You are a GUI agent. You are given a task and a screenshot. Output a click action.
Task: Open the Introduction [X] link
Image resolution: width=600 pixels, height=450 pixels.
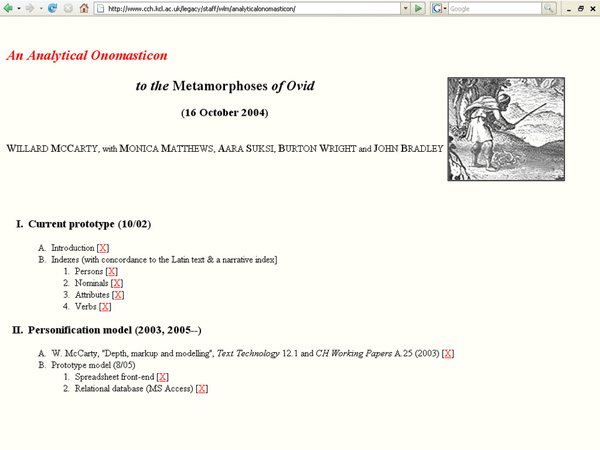[x=103, y=247]
